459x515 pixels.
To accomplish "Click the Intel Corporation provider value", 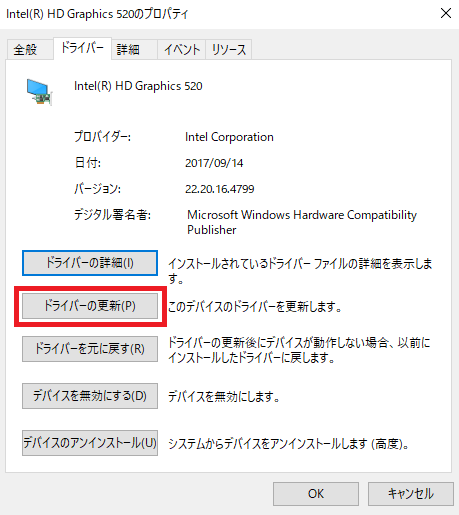I will (229, 137).
